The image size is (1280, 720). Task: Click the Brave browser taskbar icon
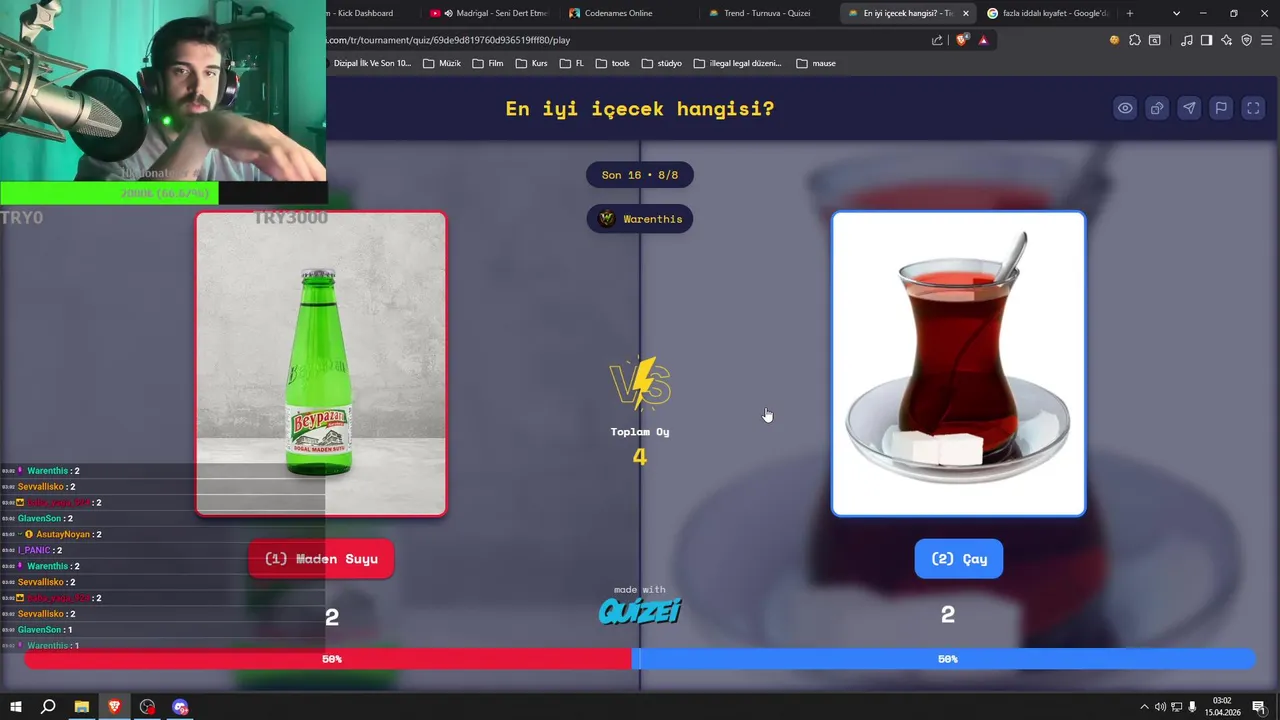pos(114,707)
